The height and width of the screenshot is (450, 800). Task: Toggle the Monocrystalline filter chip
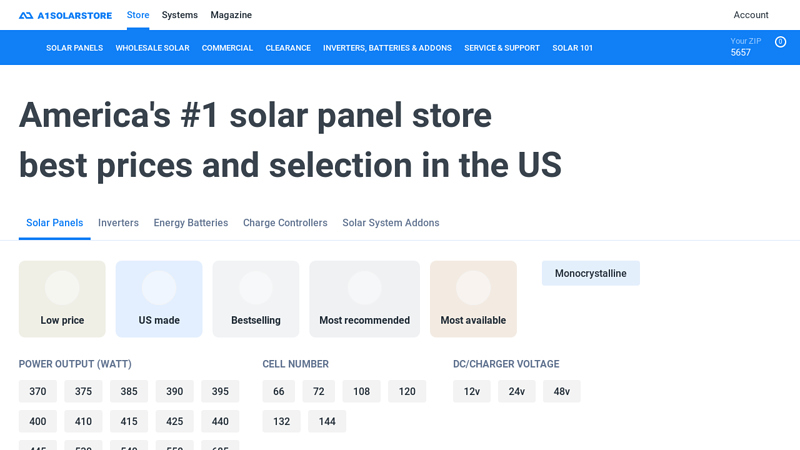pos(591,273)
